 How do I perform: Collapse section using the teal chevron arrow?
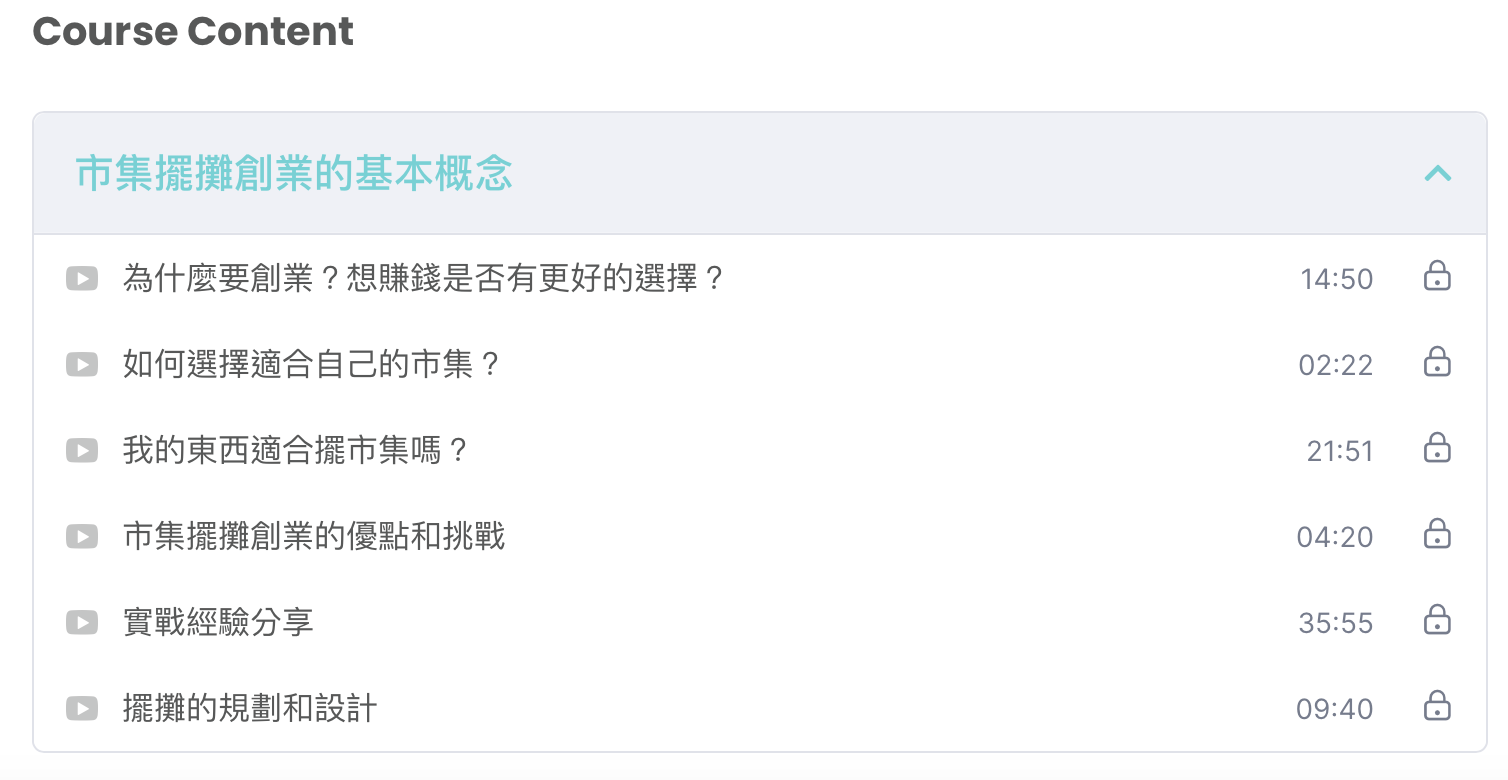pyautogui.click(x=1437, y=174)
